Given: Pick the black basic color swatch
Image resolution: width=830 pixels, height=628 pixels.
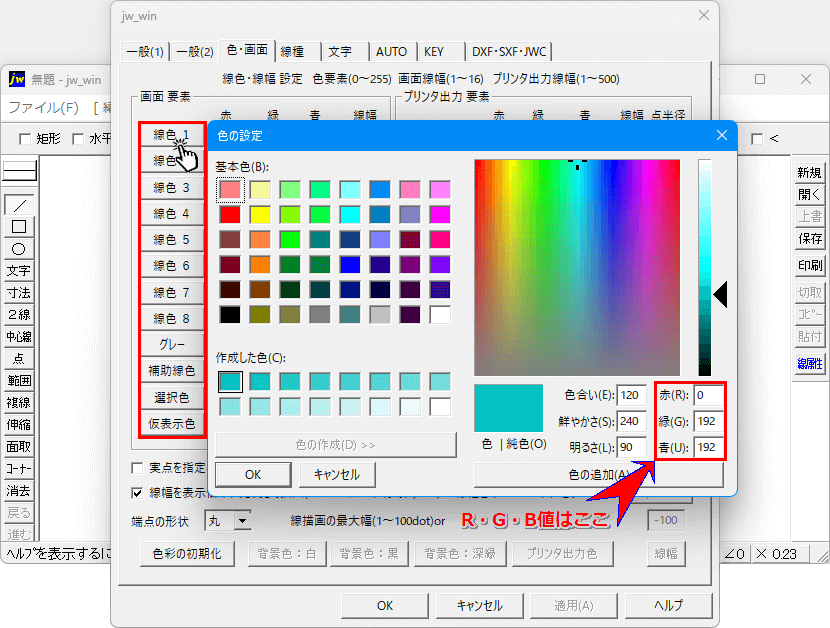Looking at the screenshot, I should pyautogui.click(x=230, y=314).
